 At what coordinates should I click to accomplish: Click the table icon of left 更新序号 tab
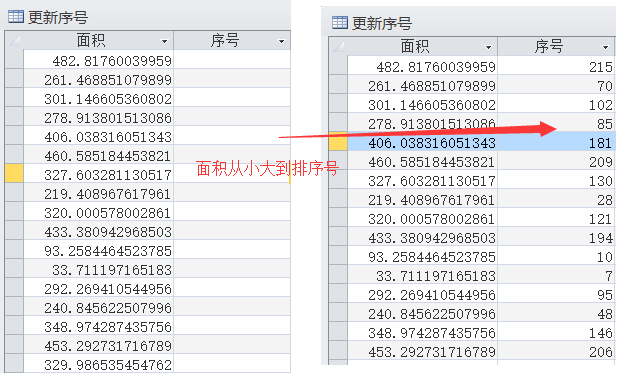tap(16, 17)
